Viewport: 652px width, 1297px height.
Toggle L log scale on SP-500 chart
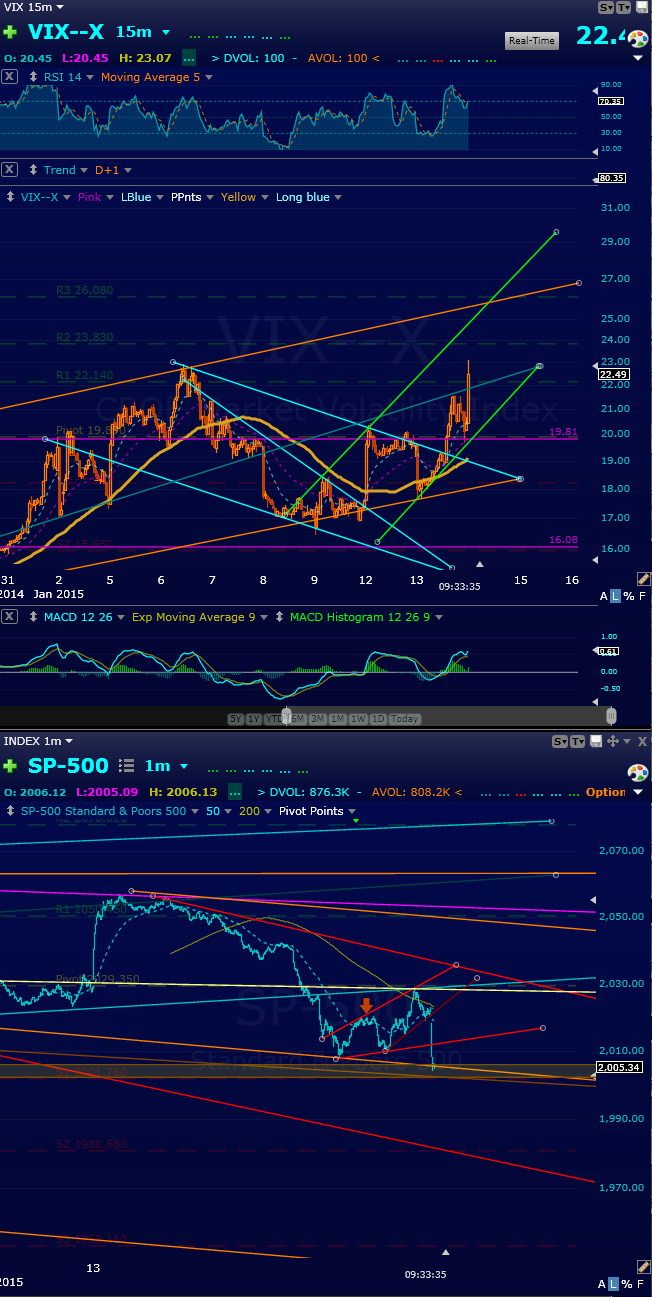pyautogui.click(x=615, y=1284)
